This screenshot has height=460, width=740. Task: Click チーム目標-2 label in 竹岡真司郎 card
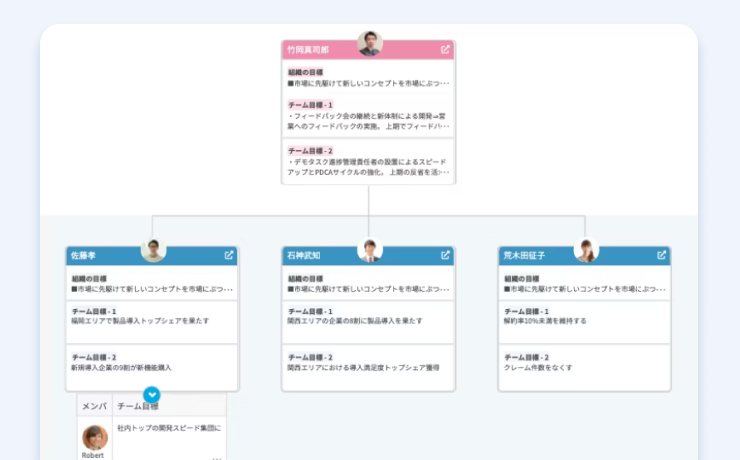coord(310,151)
